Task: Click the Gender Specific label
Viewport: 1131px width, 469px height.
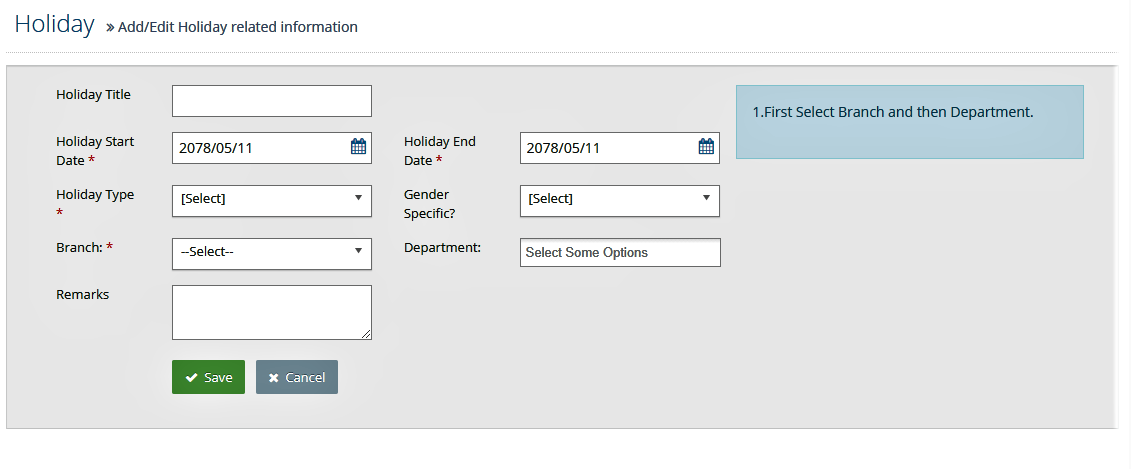Action: point(430,204)
